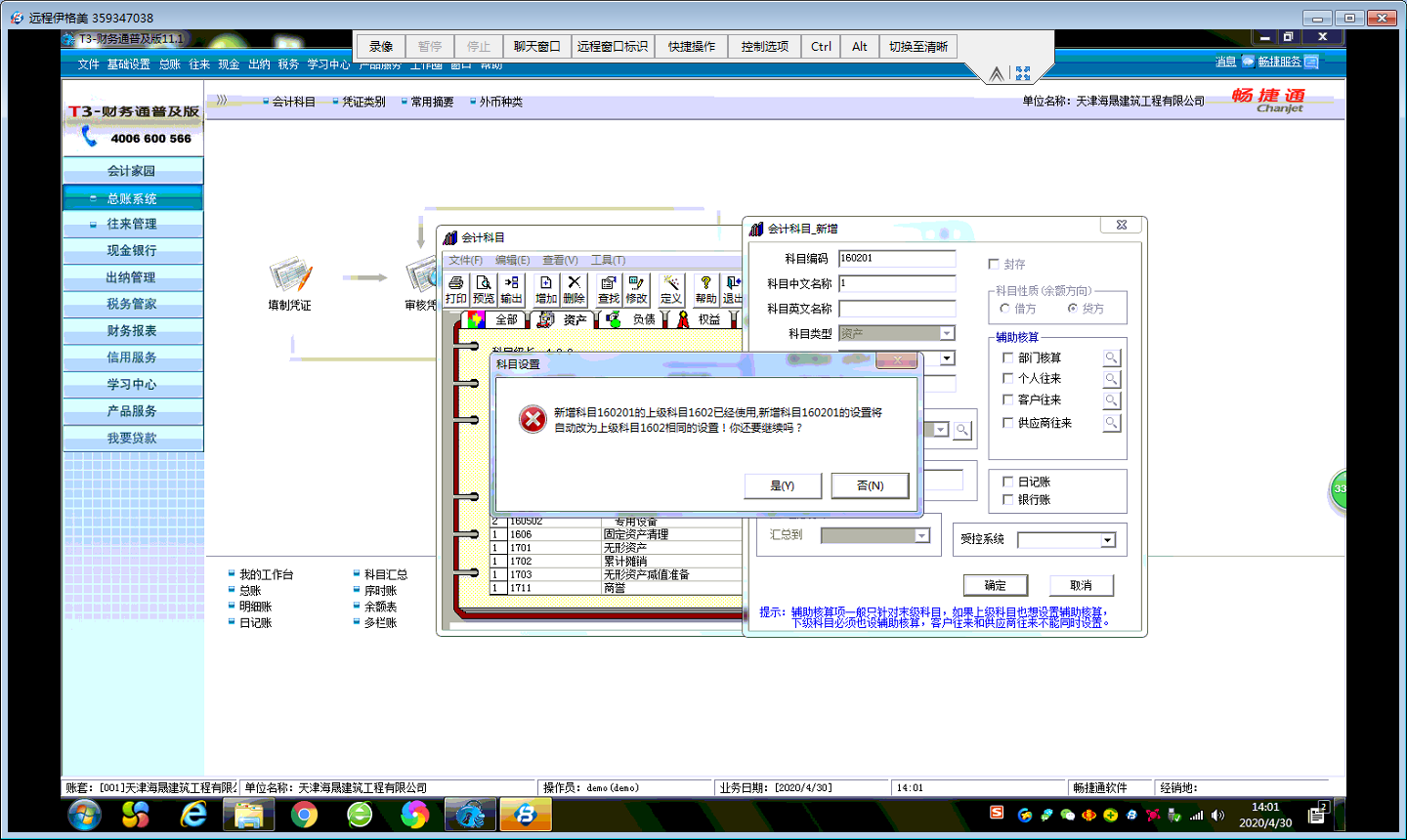
Task: Open Google Chrome from taskbar
Action: [x=304, y=814]
